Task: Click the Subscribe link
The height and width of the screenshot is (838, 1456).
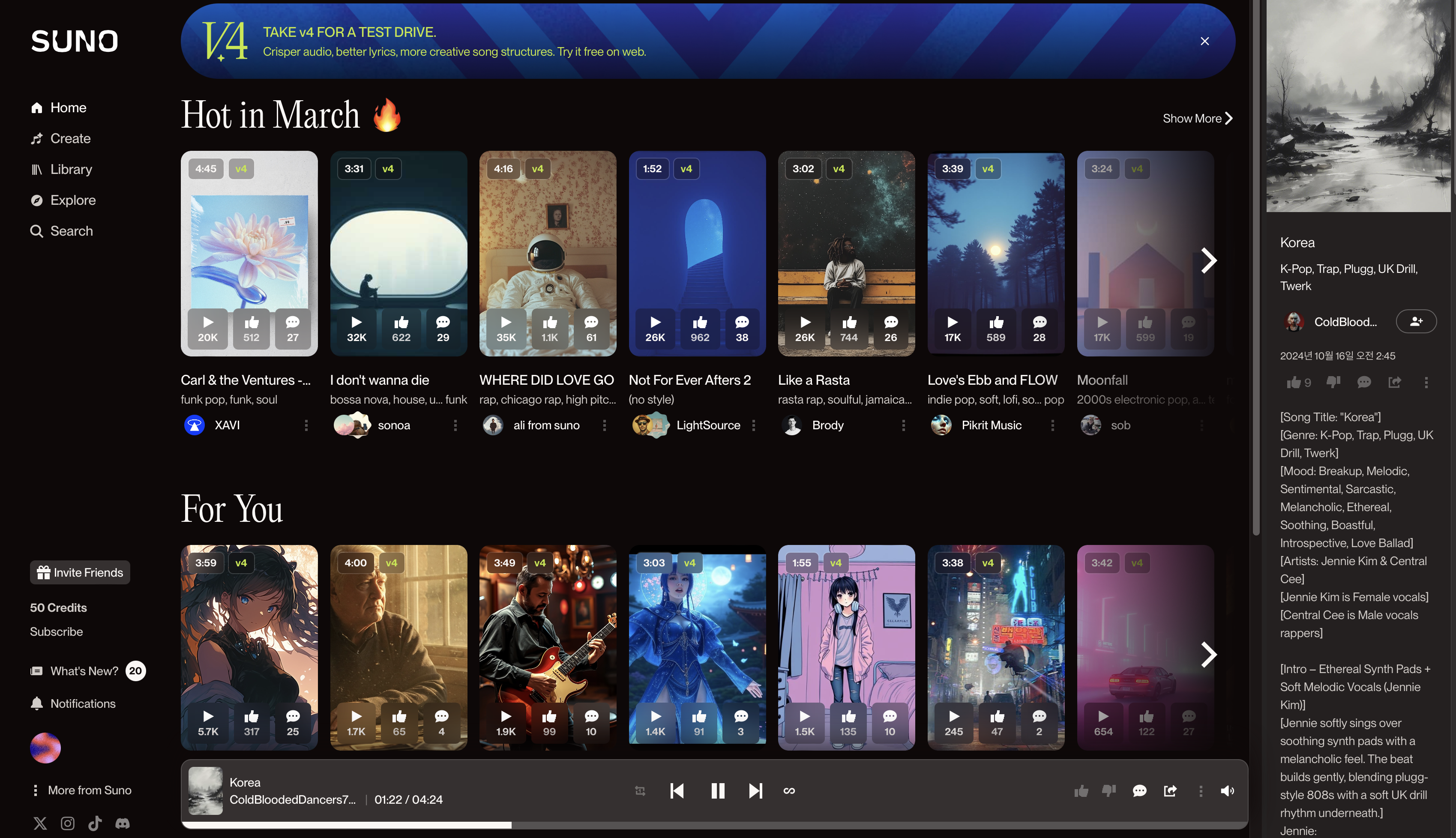Action: point(57,631)
